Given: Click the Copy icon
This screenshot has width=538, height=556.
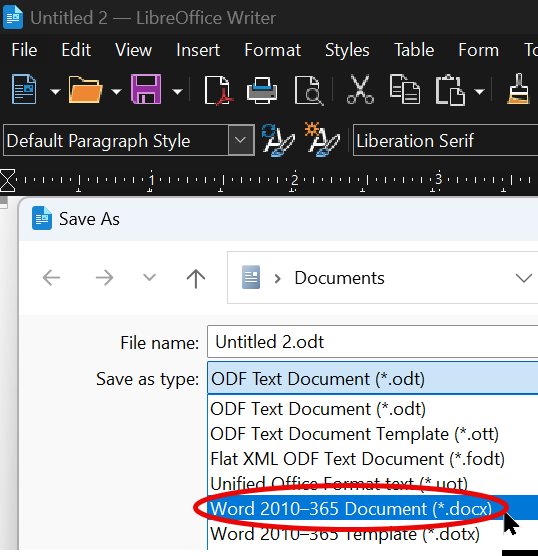Looking at the screenshot, I should click(405, 89).
